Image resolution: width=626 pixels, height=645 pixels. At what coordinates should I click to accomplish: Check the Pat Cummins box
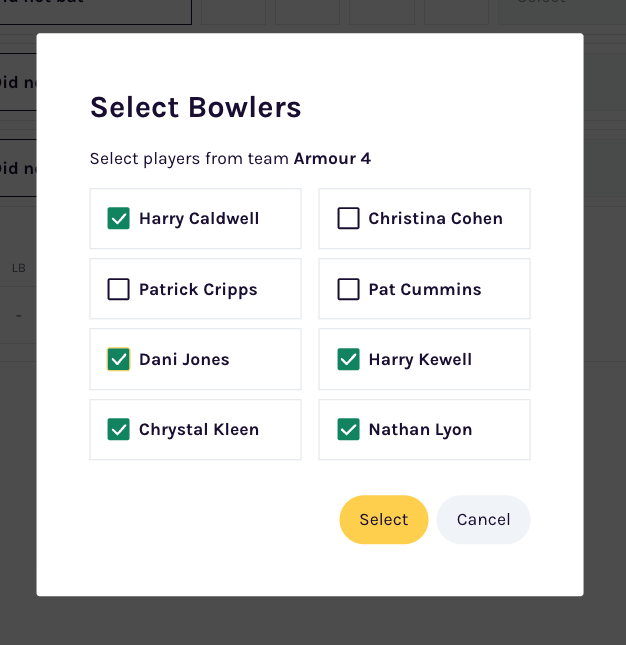pos(348,290)
